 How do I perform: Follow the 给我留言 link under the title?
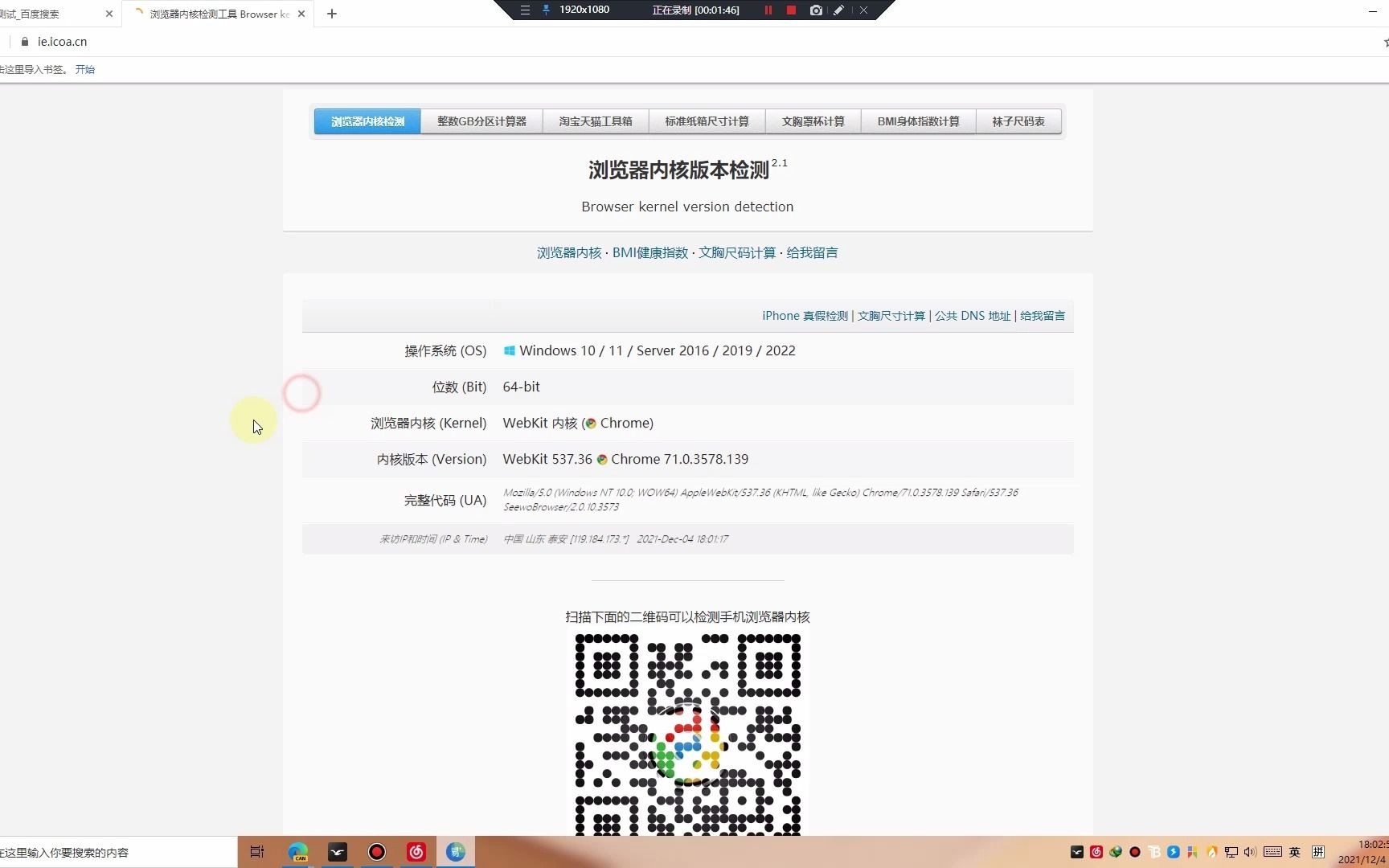[x=812, y=252]
